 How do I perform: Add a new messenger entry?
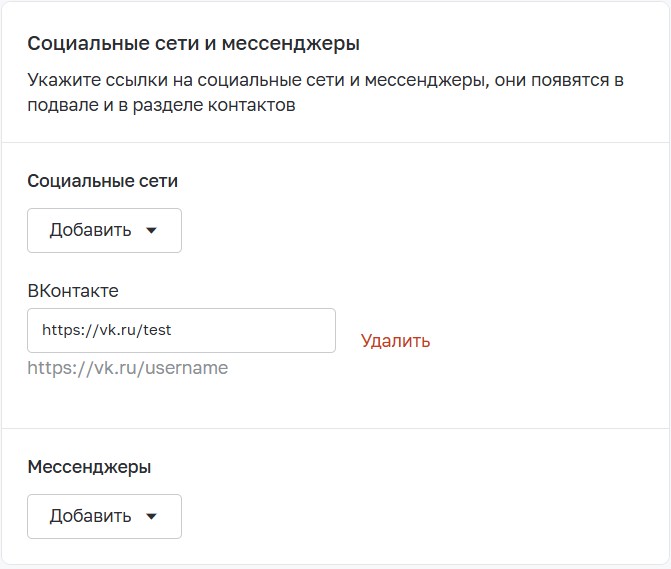104,516
